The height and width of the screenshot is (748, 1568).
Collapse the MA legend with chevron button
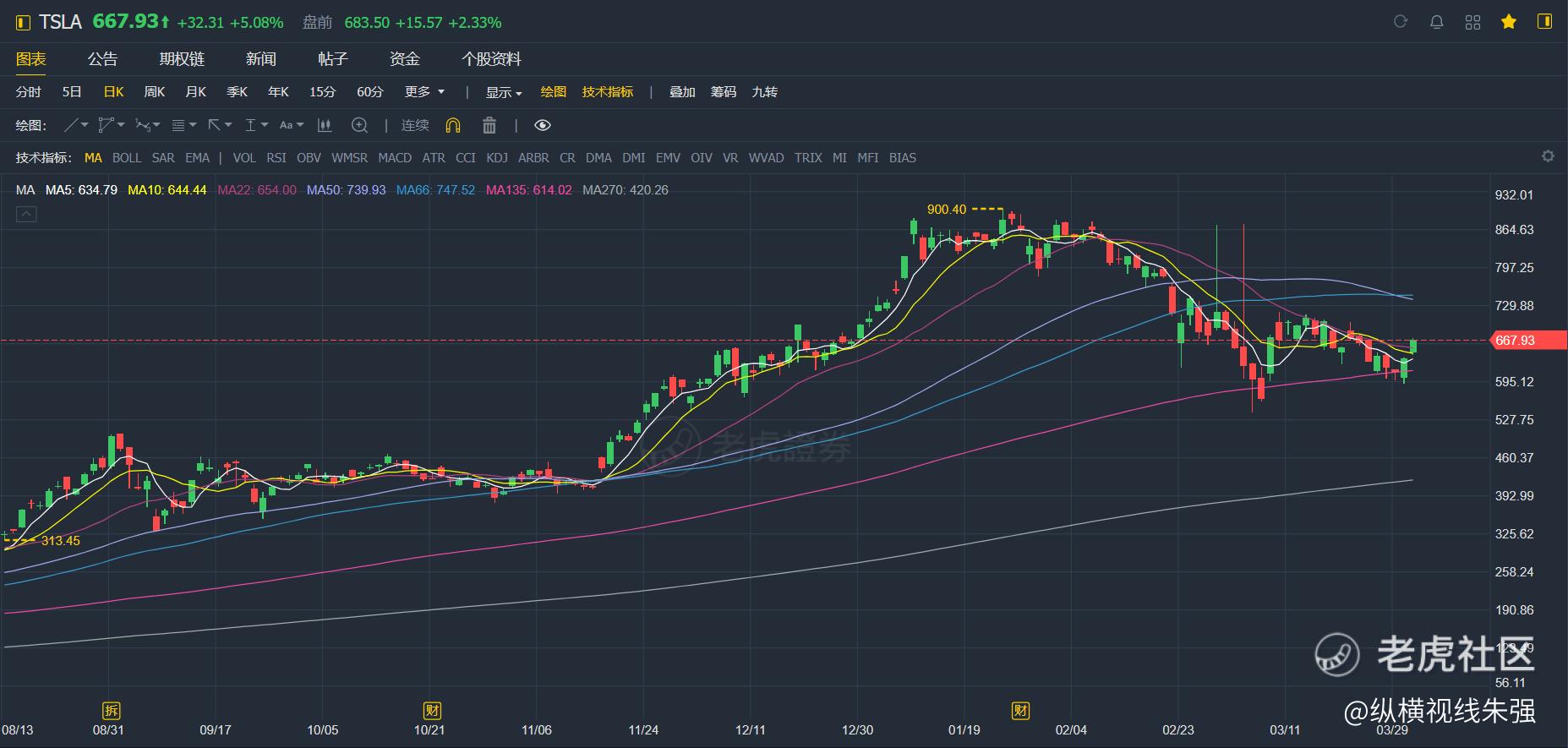click(26, 215)
